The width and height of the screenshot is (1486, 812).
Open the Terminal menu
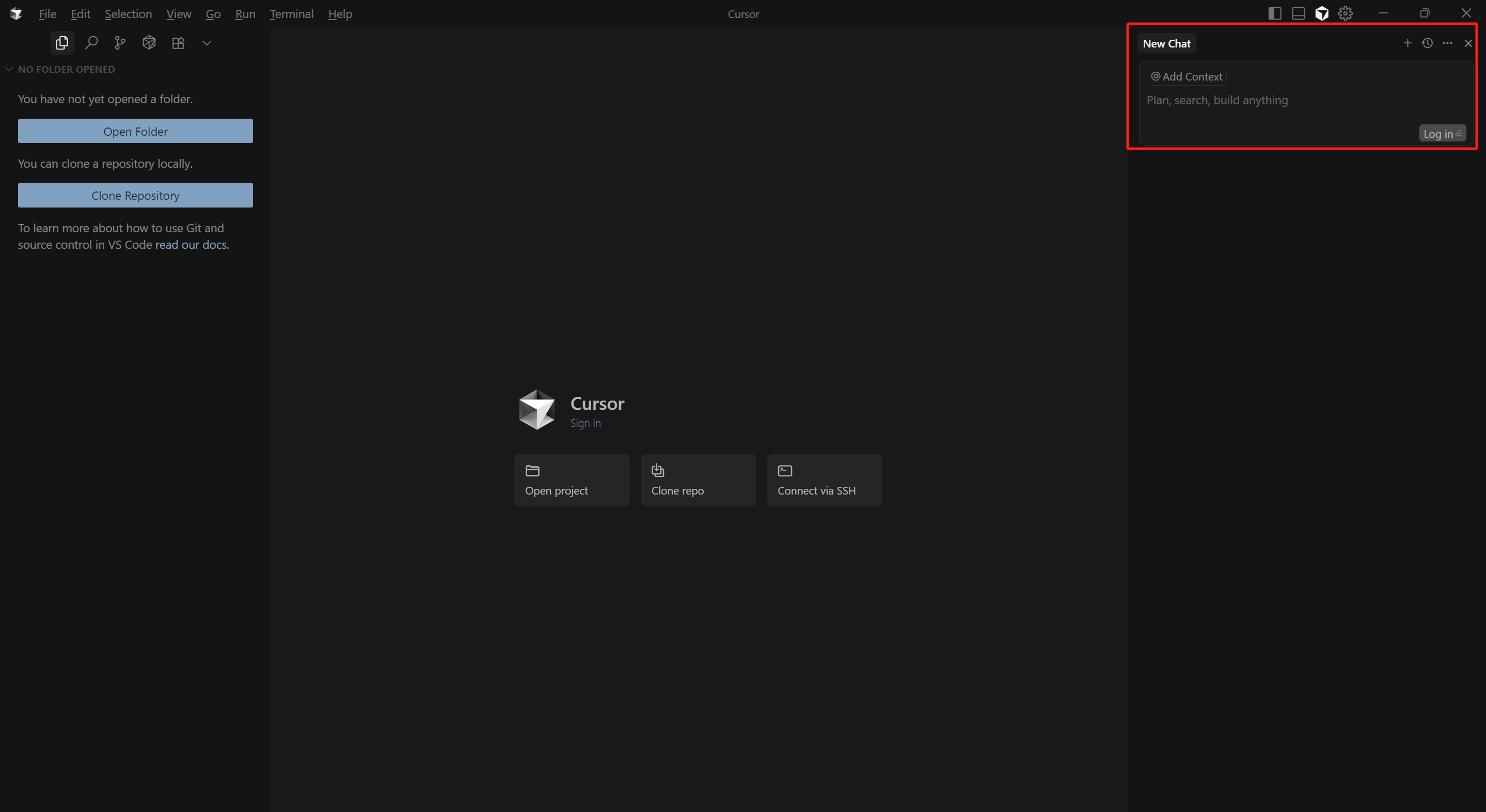tap(291, 14)
